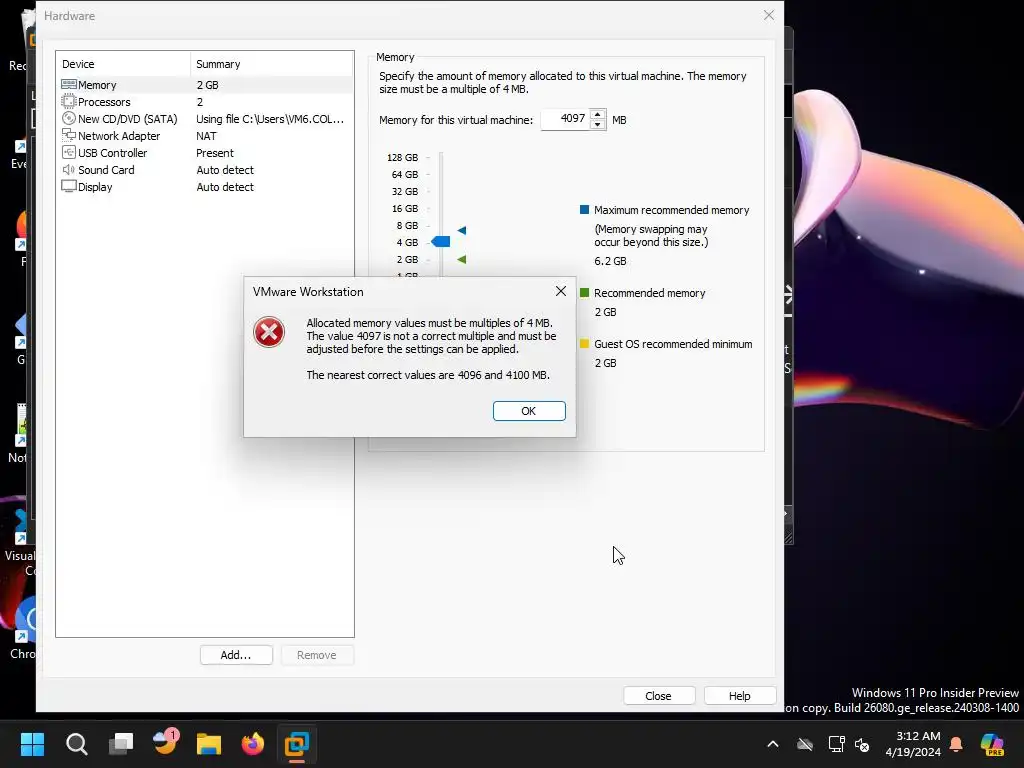The height and width of the screenshot is (768, 1024).
Task: Click the 128 GB slider label
Action: pyautogui.click(x=402, y=157)
